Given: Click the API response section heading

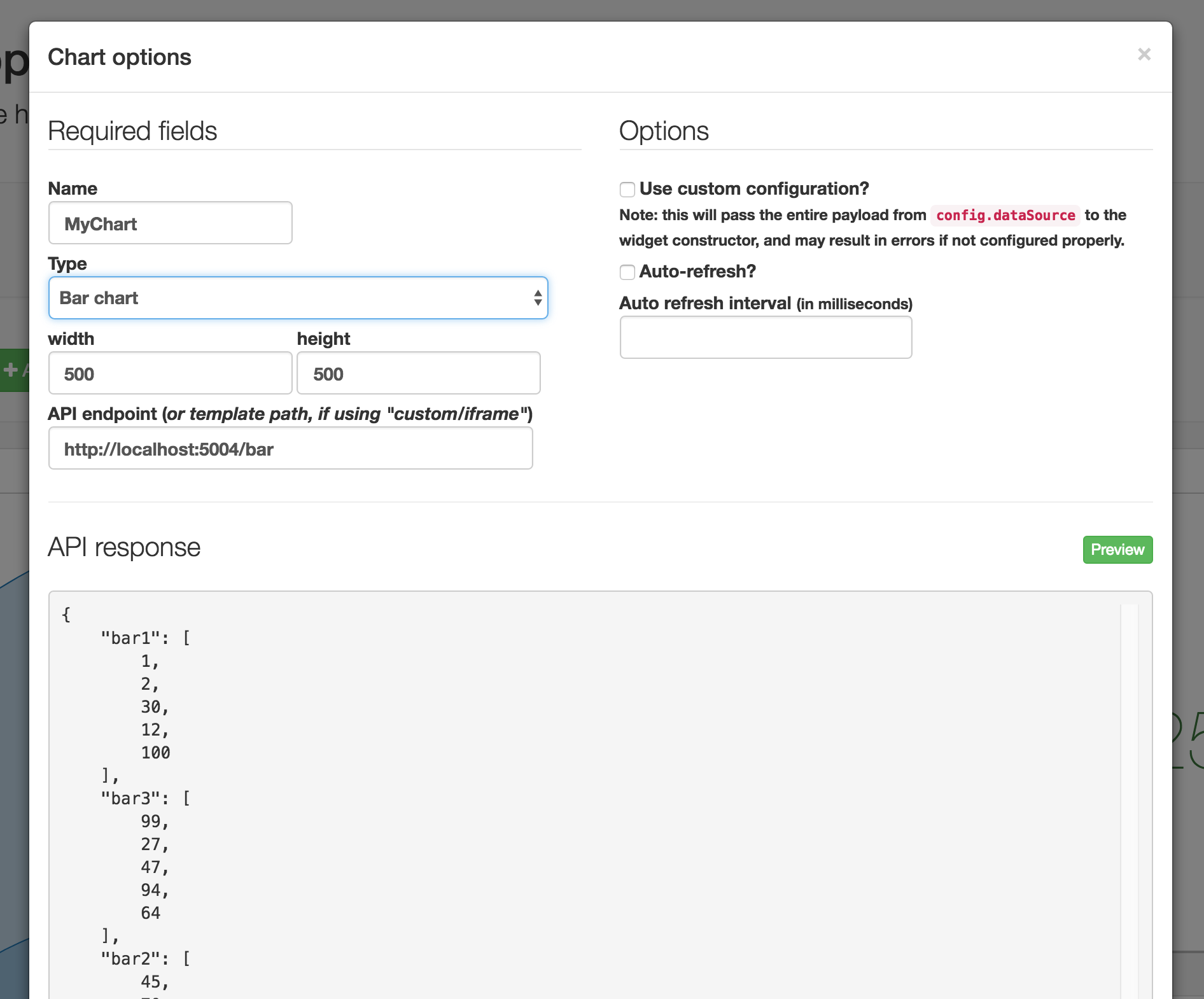Looking at the screenshot, I should [124, 547].
